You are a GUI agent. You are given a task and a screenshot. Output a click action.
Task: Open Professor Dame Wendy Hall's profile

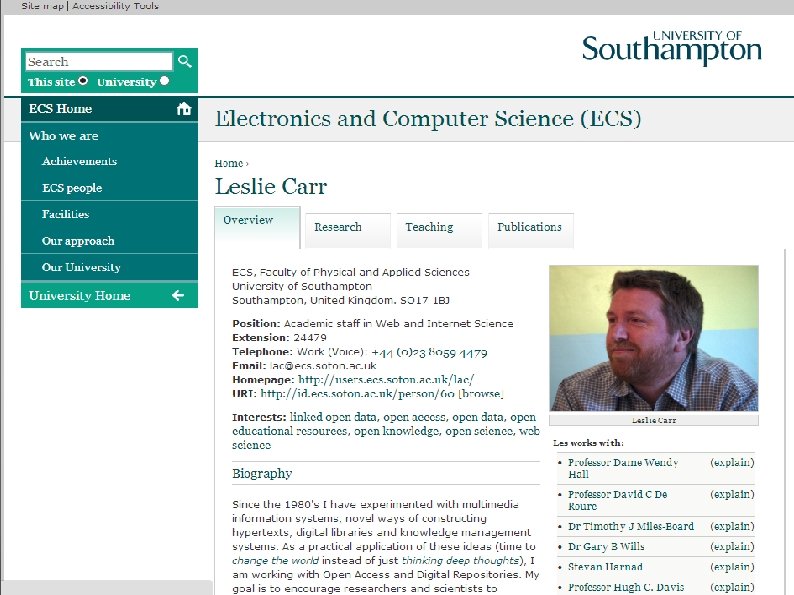pos(623,468)
